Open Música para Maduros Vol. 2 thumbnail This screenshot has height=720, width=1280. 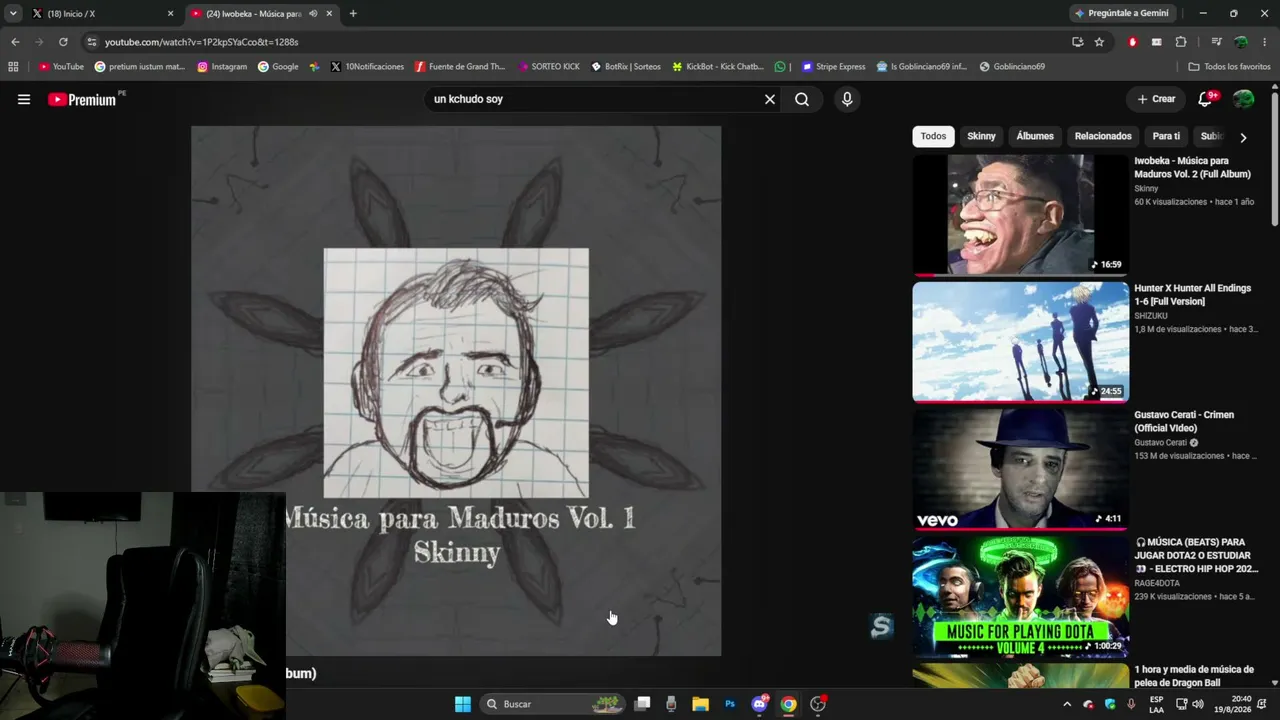point(1020,214)
